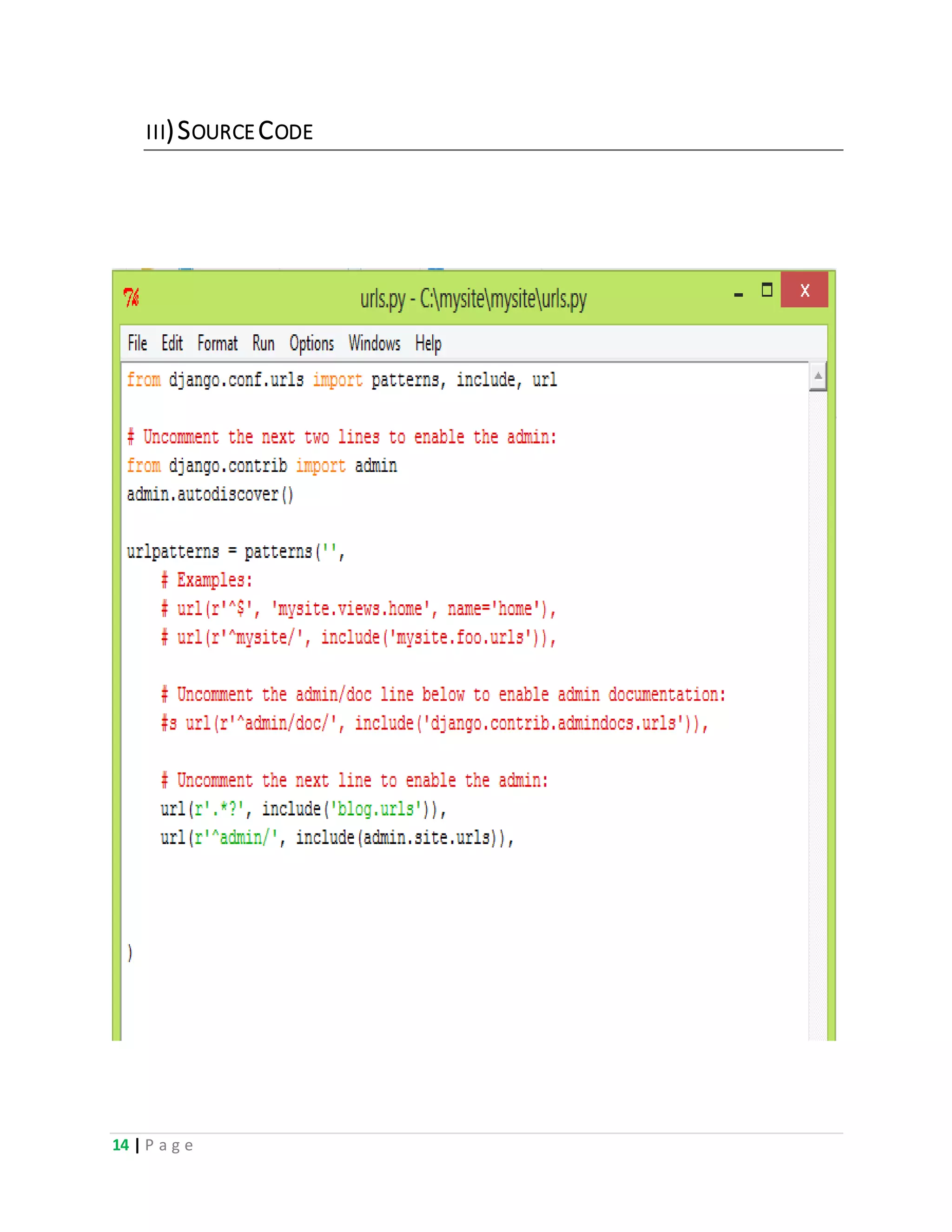Close the urls.py editor window
This screenshot has width=952, height=1232.
804,290
